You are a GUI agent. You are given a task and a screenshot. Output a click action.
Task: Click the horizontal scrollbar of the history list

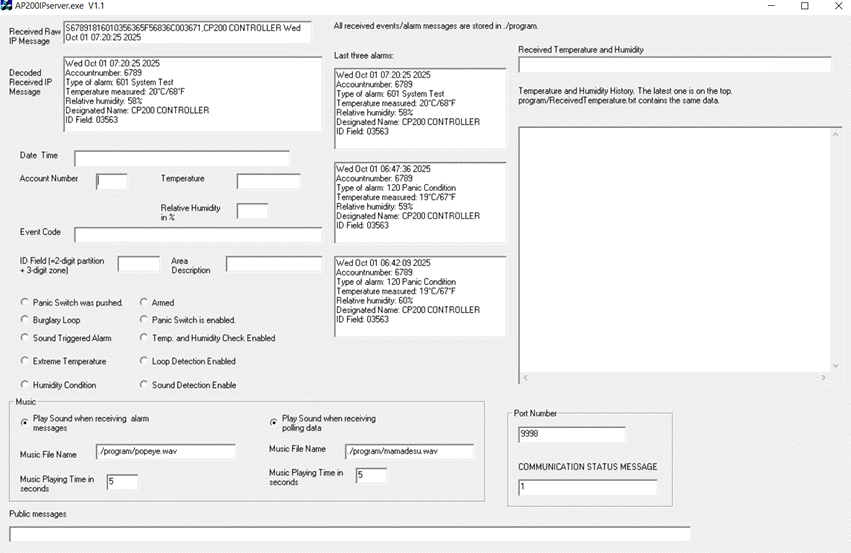[x=674, y=377]
